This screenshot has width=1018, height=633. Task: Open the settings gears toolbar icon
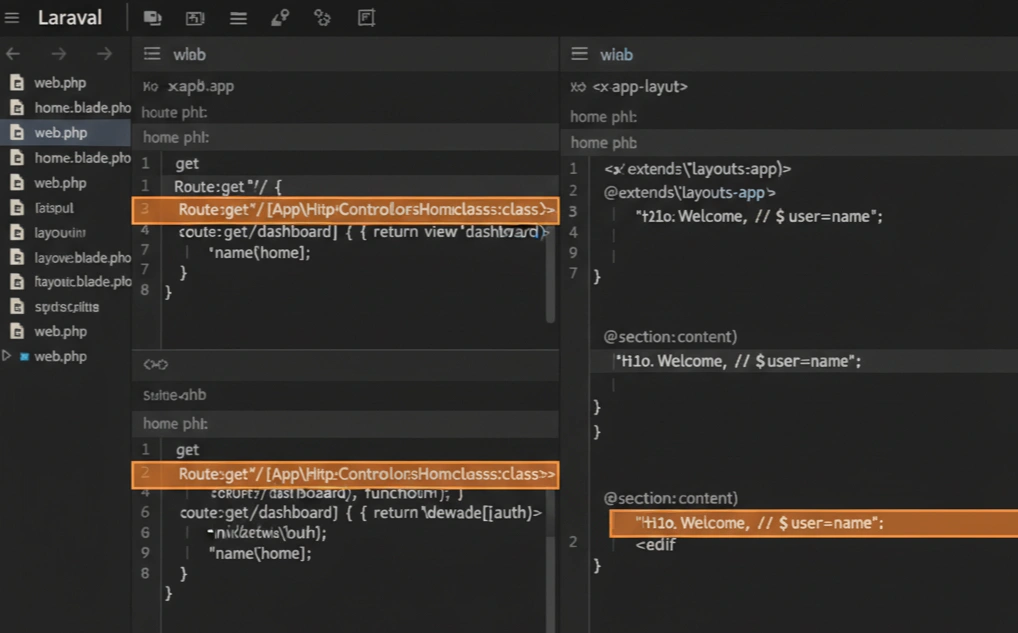click(322, 17)
